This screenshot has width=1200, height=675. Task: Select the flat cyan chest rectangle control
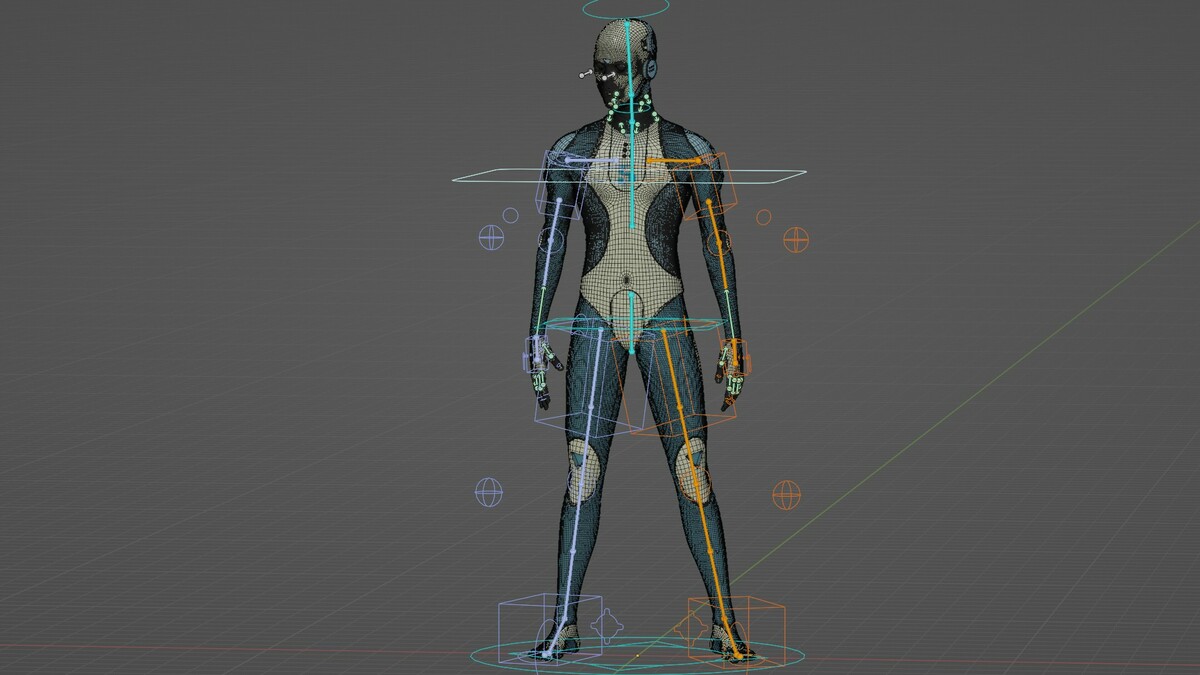pos(630,176)
